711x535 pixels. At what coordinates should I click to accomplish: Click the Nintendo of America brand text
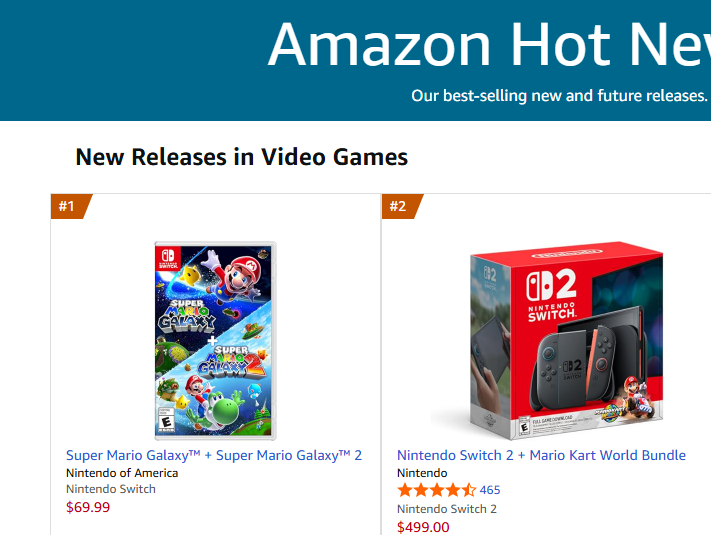pyautogui.click(x=122, y=473)
